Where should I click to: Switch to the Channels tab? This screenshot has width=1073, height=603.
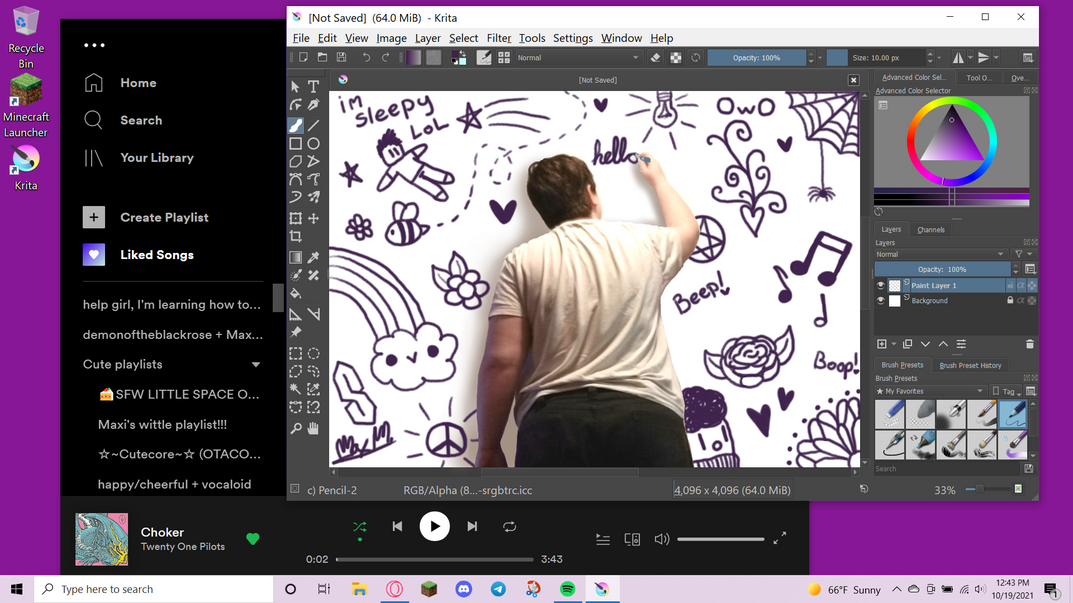coord(930,229)
